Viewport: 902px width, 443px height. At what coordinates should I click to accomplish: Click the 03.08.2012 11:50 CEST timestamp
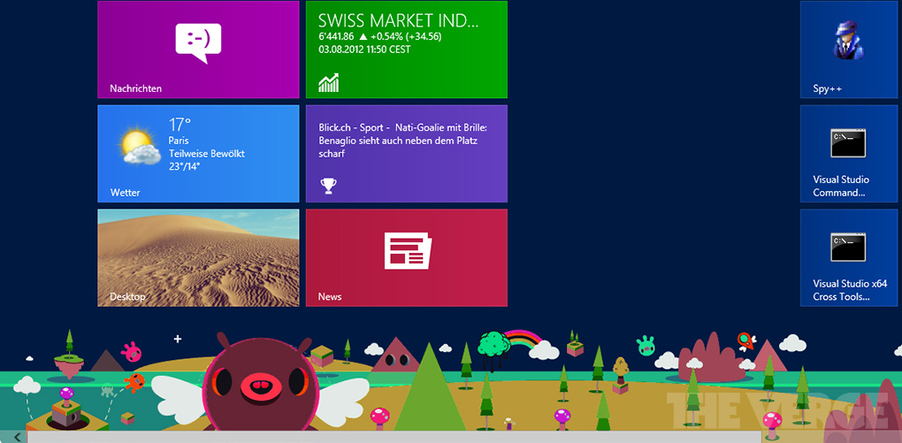click(x=365, y=49)
